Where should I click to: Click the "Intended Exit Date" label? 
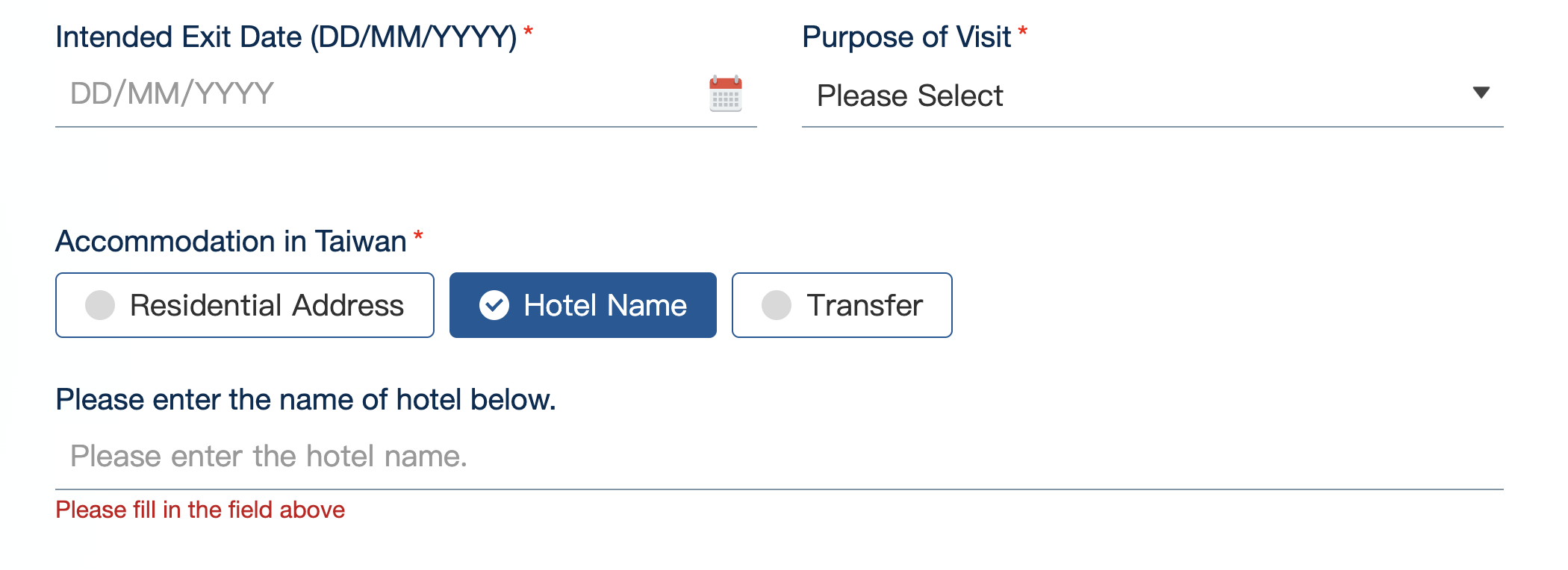(x=285, y=37)
